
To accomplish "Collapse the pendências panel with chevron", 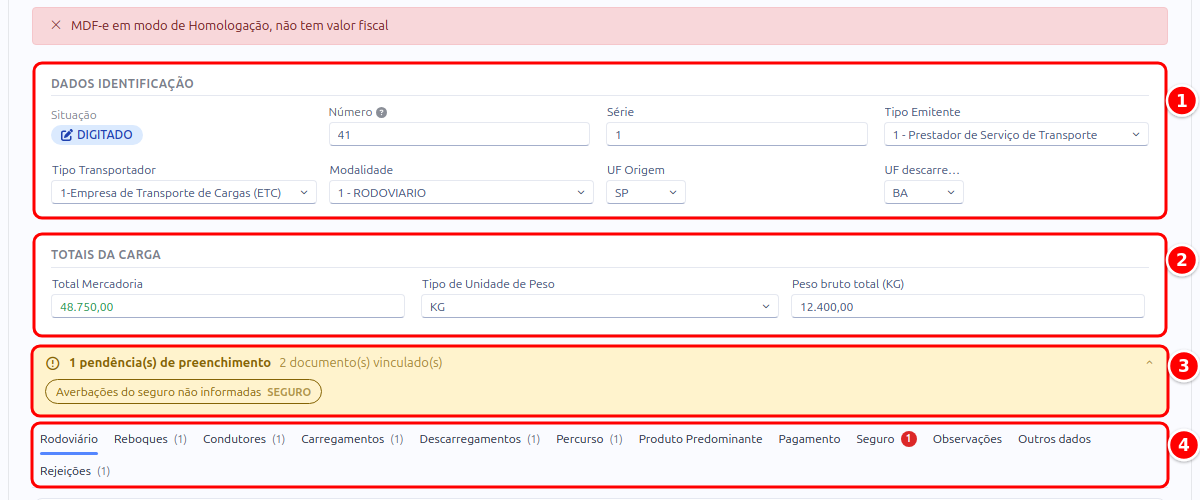I will (x=1149, y=362).
